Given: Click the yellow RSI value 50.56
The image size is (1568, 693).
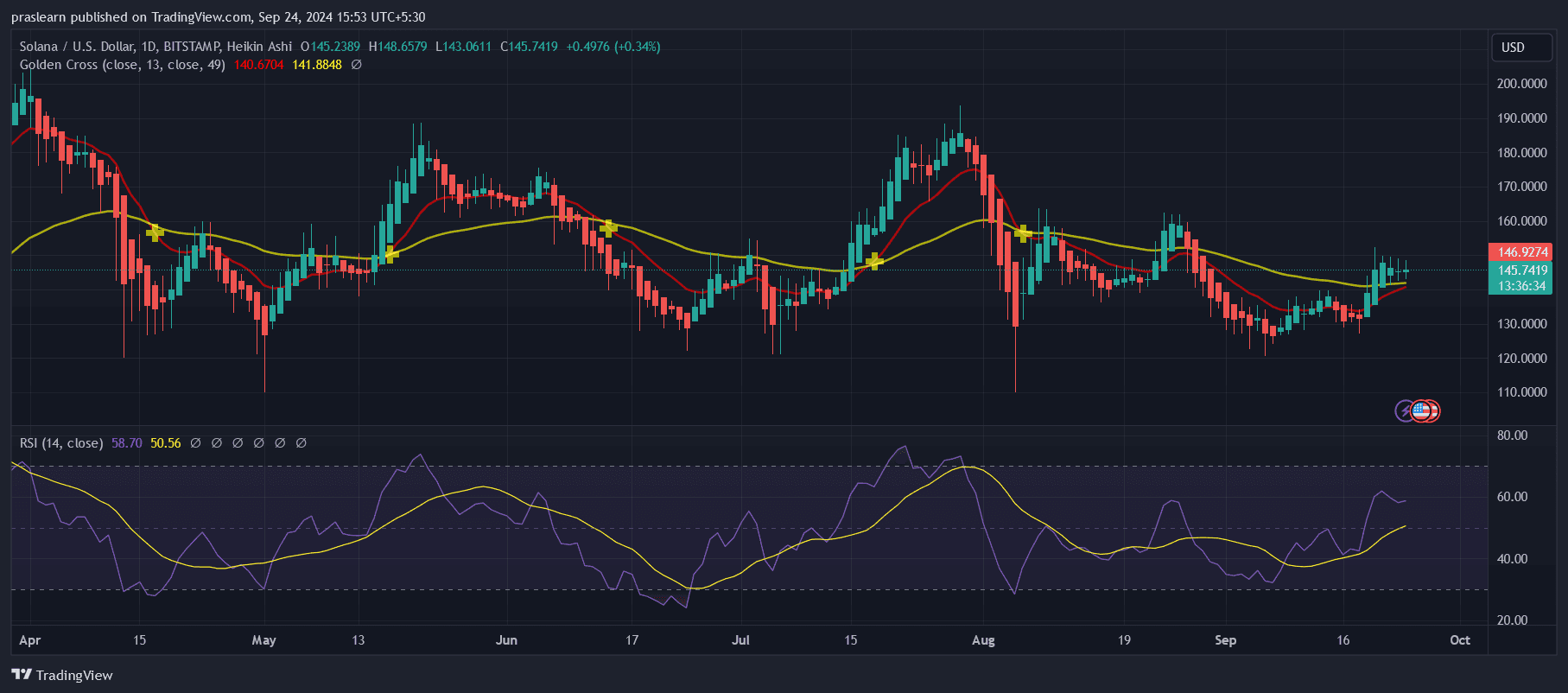Looking at the screenshot, I should tap(166, 443).
